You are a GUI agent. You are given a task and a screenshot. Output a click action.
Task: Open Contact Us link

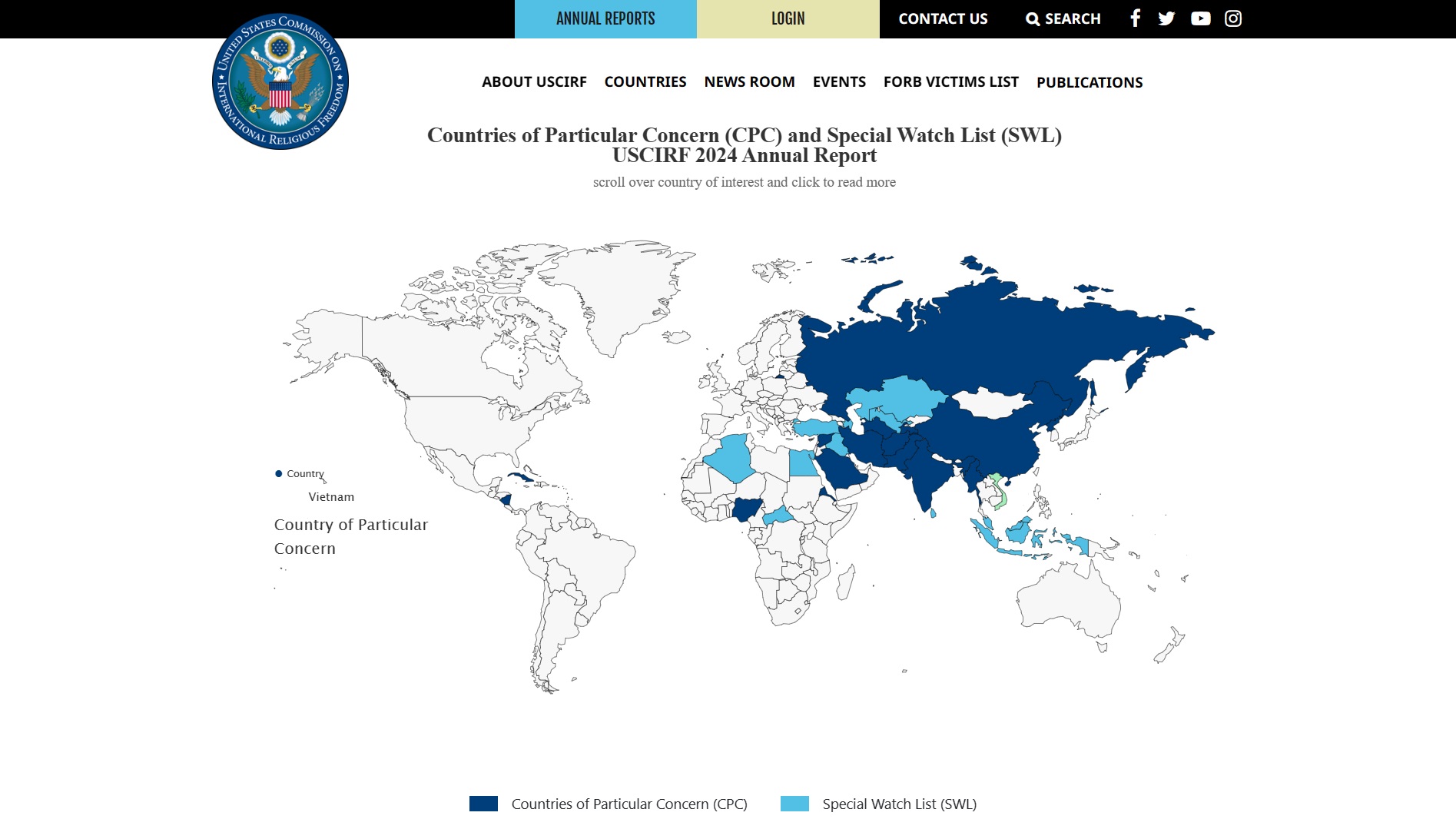pos(943,18)
